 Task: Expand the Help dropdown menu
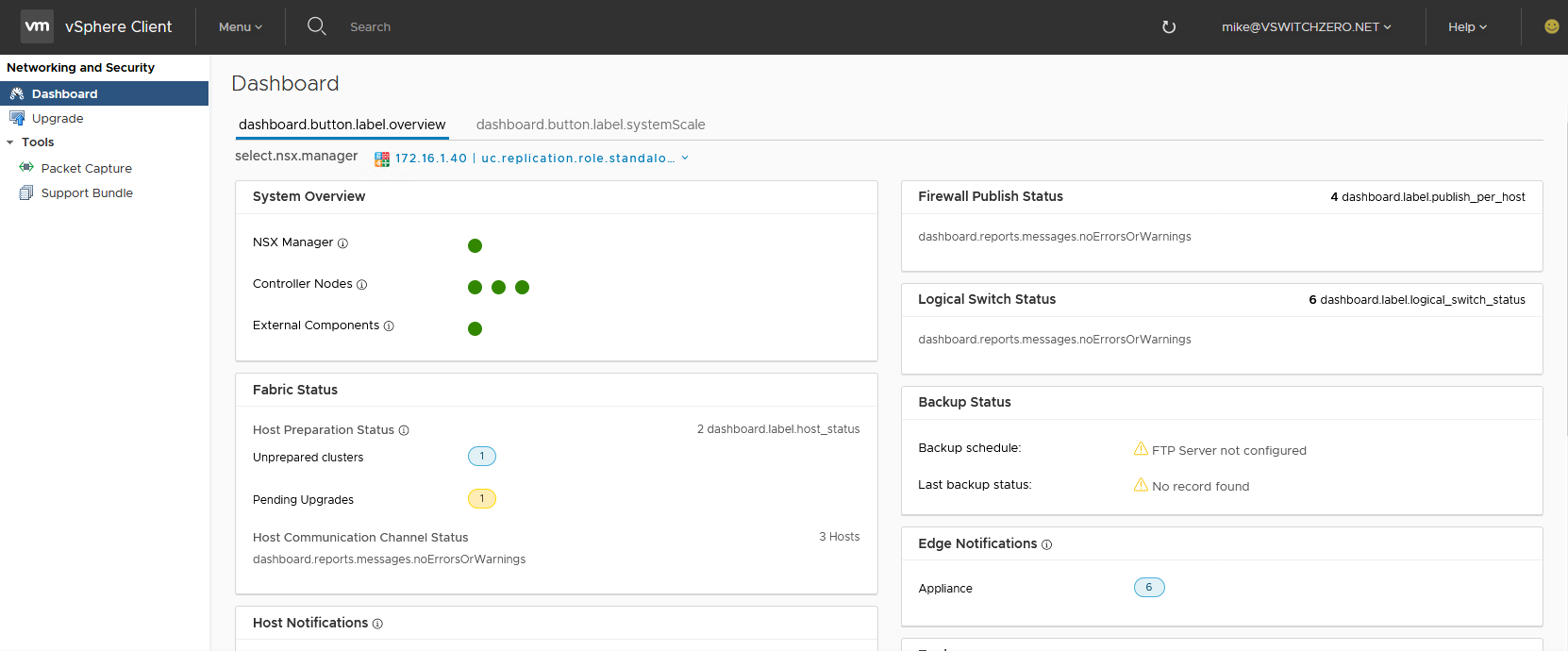click(x=1466, y=27)
